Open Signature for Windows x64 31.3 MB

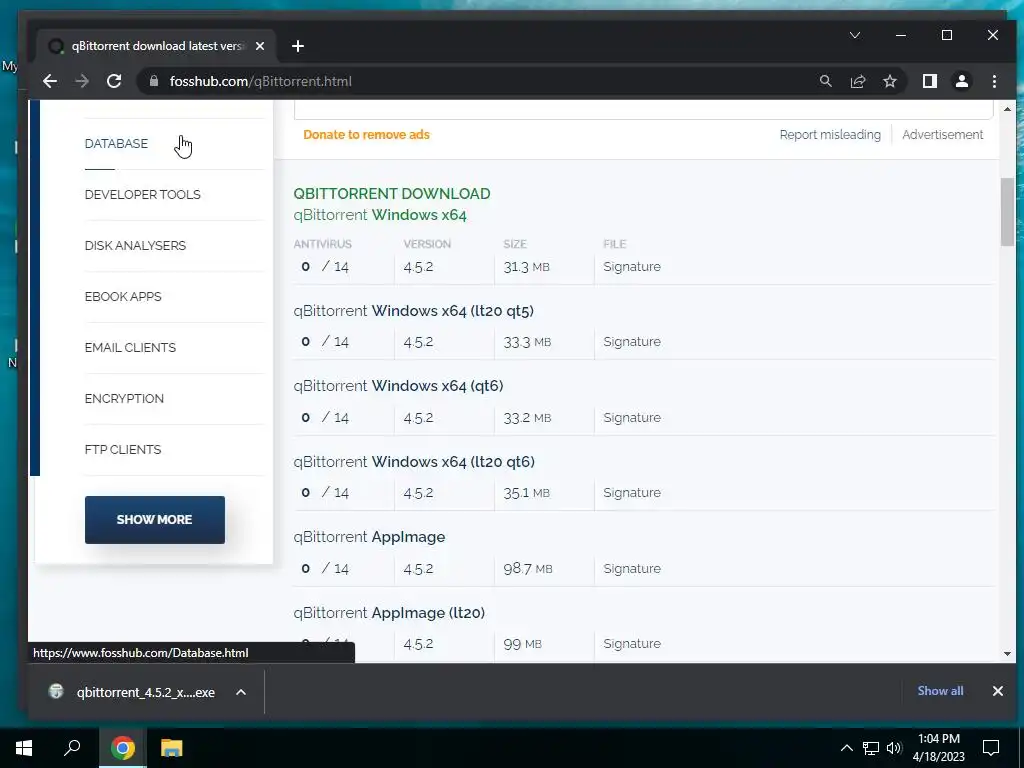(x=632, y=266)
